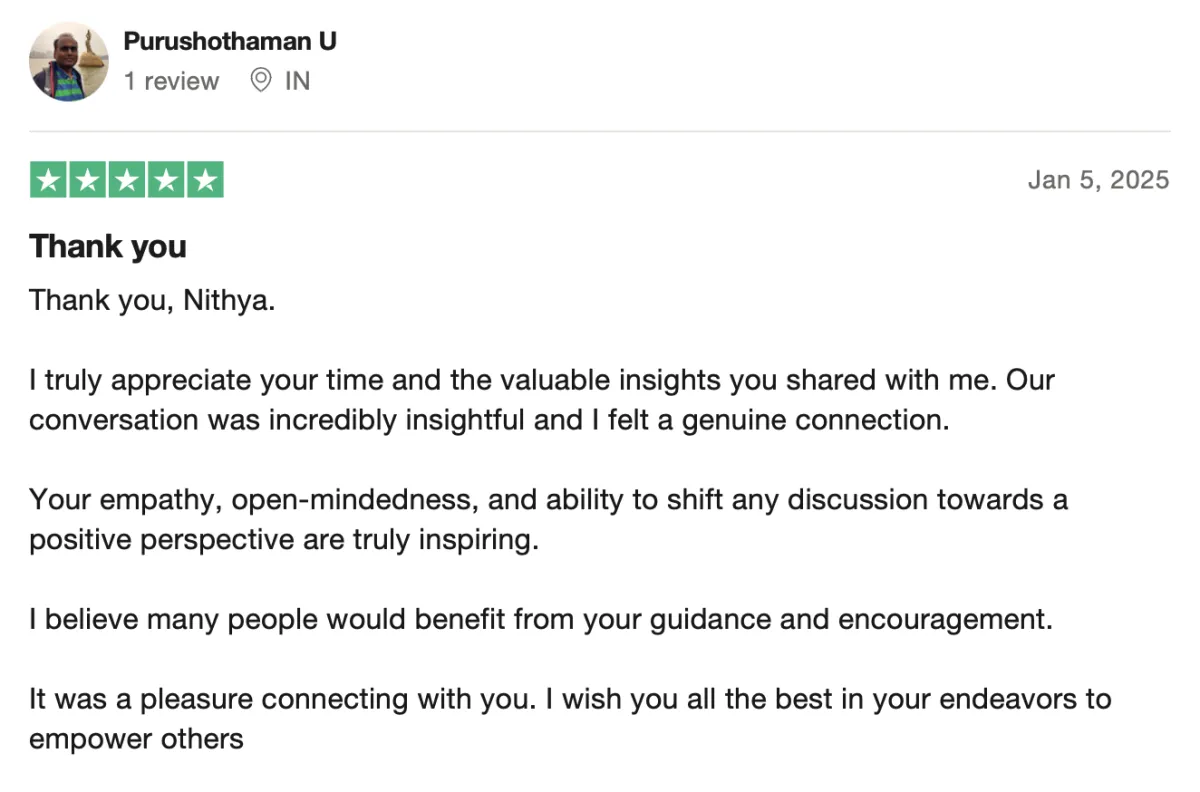The image size is (1200, 792).
Task: Click the "IN" country code label
Action: (x=297, y=81)
